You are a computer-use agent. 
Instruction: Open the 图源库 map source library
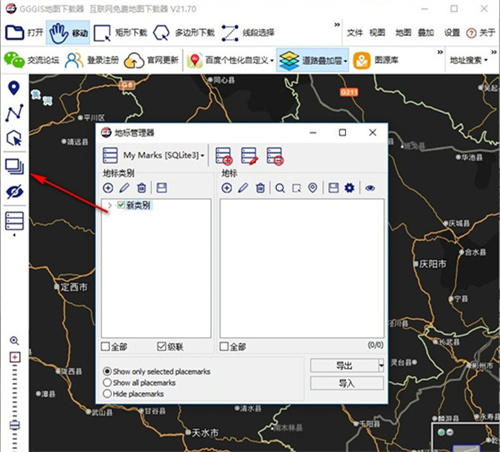(x=375, y=60)
